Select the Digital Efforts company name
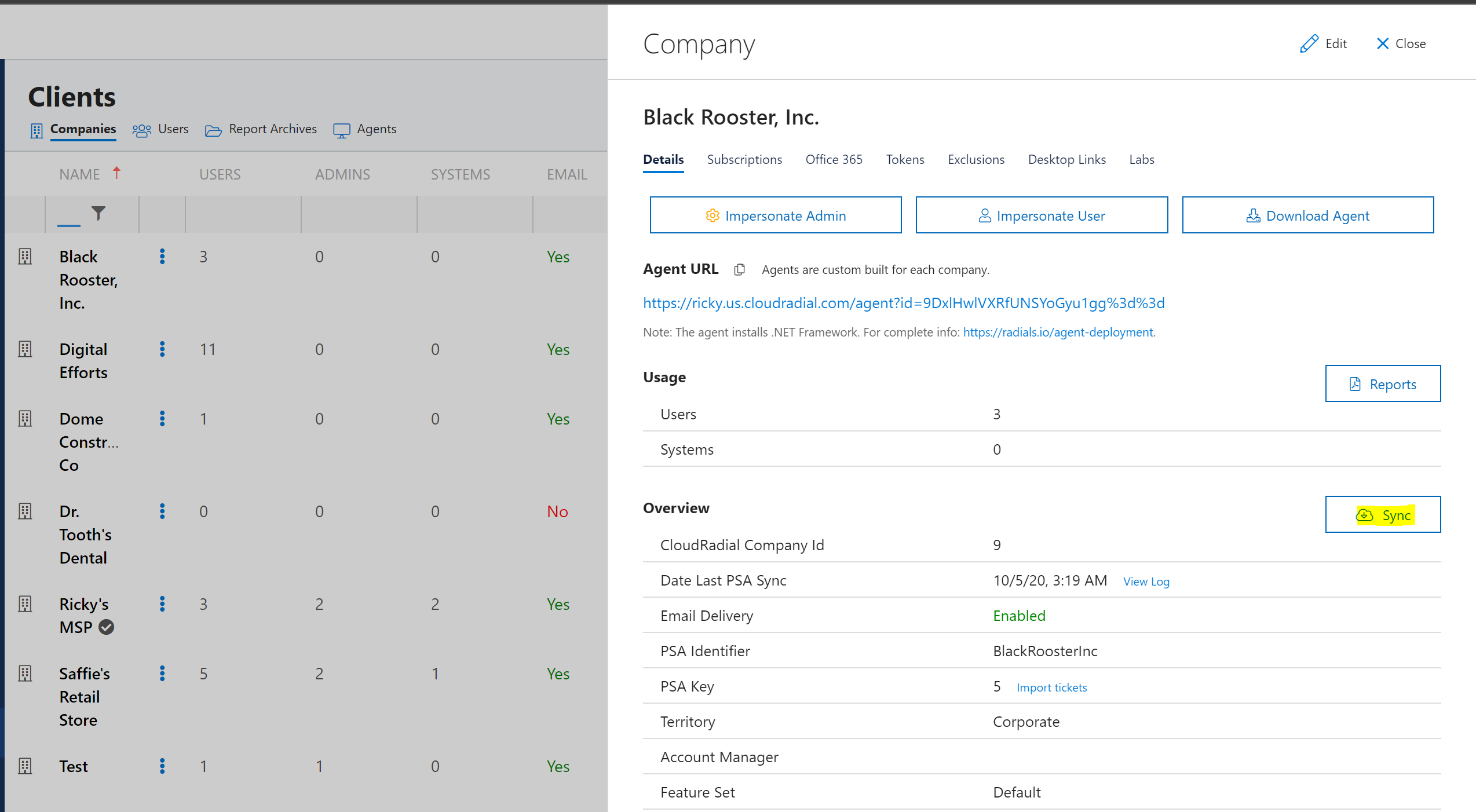Image resolution: width=1476 pixels, height=812 pixels. (x=83, y=361)
